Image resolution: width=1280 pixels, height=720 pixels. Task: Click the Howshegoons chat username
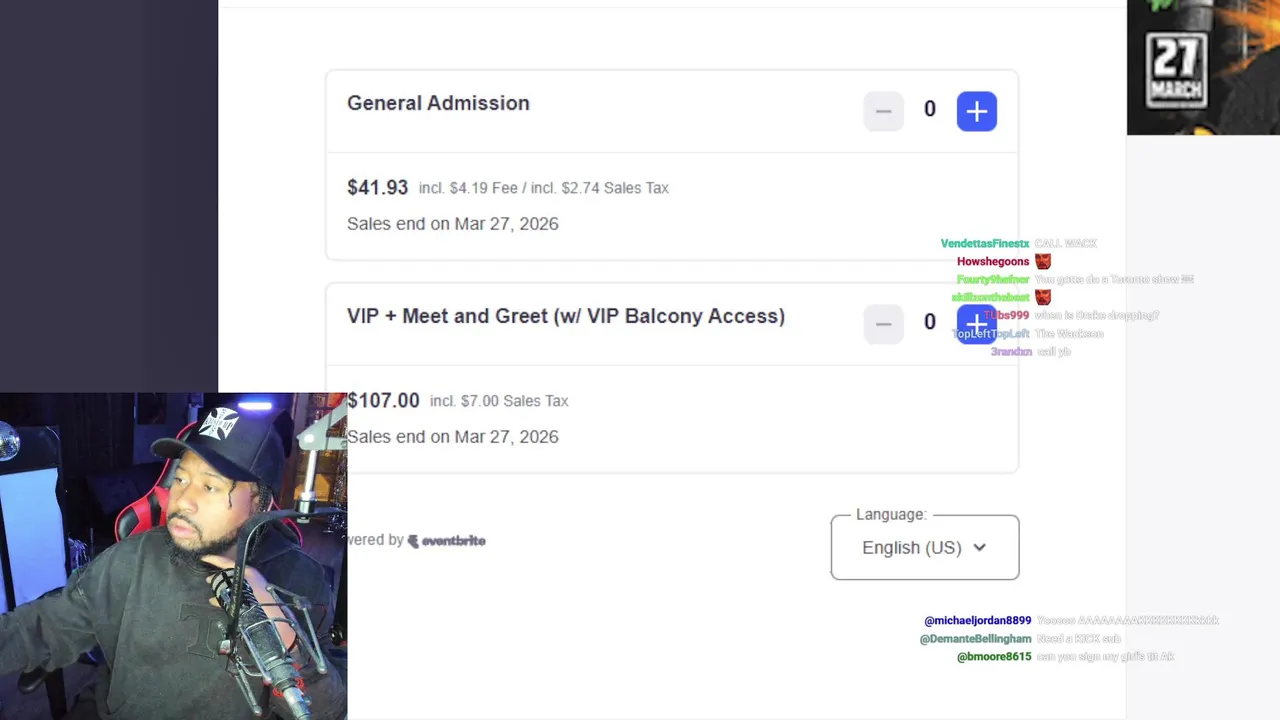992,262
